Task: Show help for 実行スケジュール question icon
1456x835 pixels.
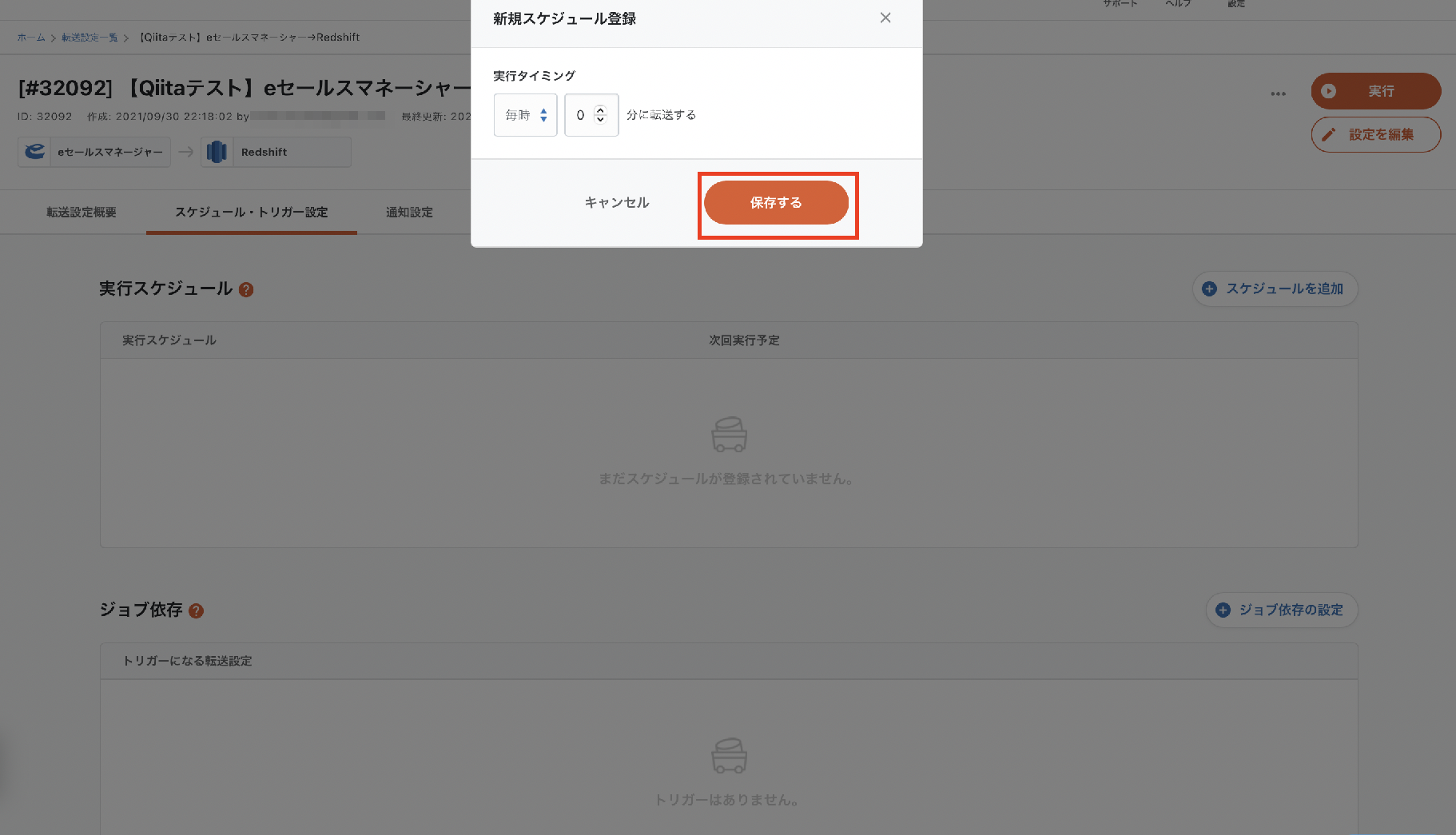Action: (x=246, y=290)
